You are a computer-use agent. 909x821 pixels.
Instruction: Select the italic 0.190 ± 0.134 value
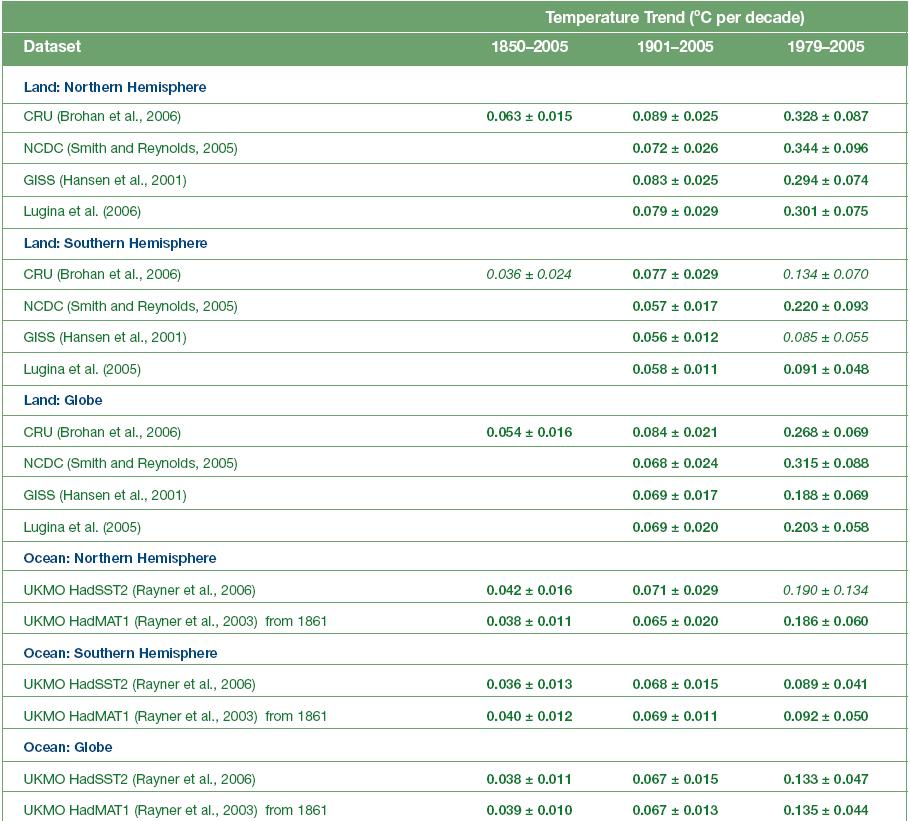coord(826,590)
